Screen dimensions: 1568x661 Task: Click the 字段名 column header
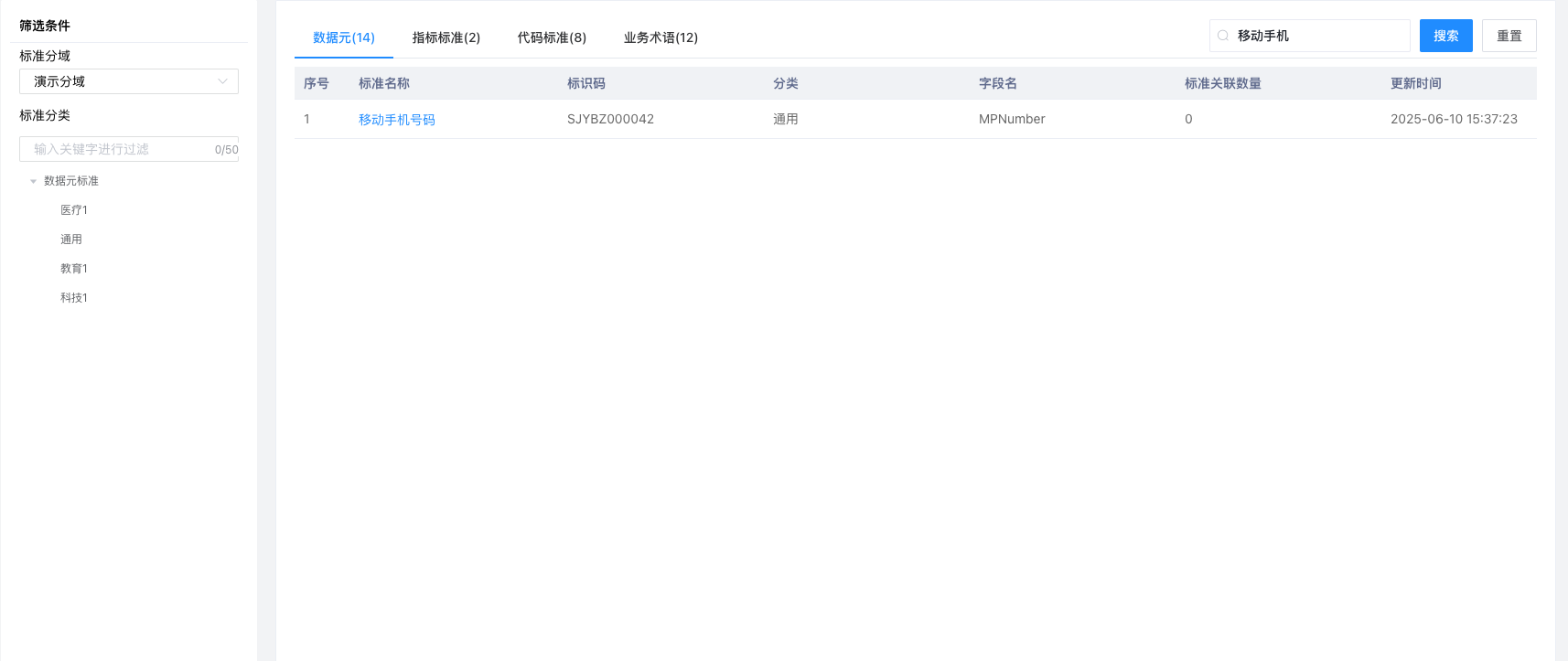(x=998, y=83)
